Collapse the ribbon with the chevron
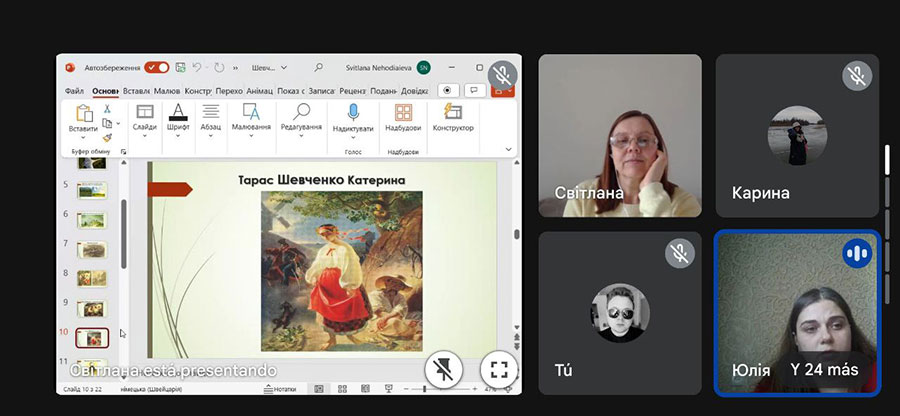900x416 pixels. click(x=509, y=149)
